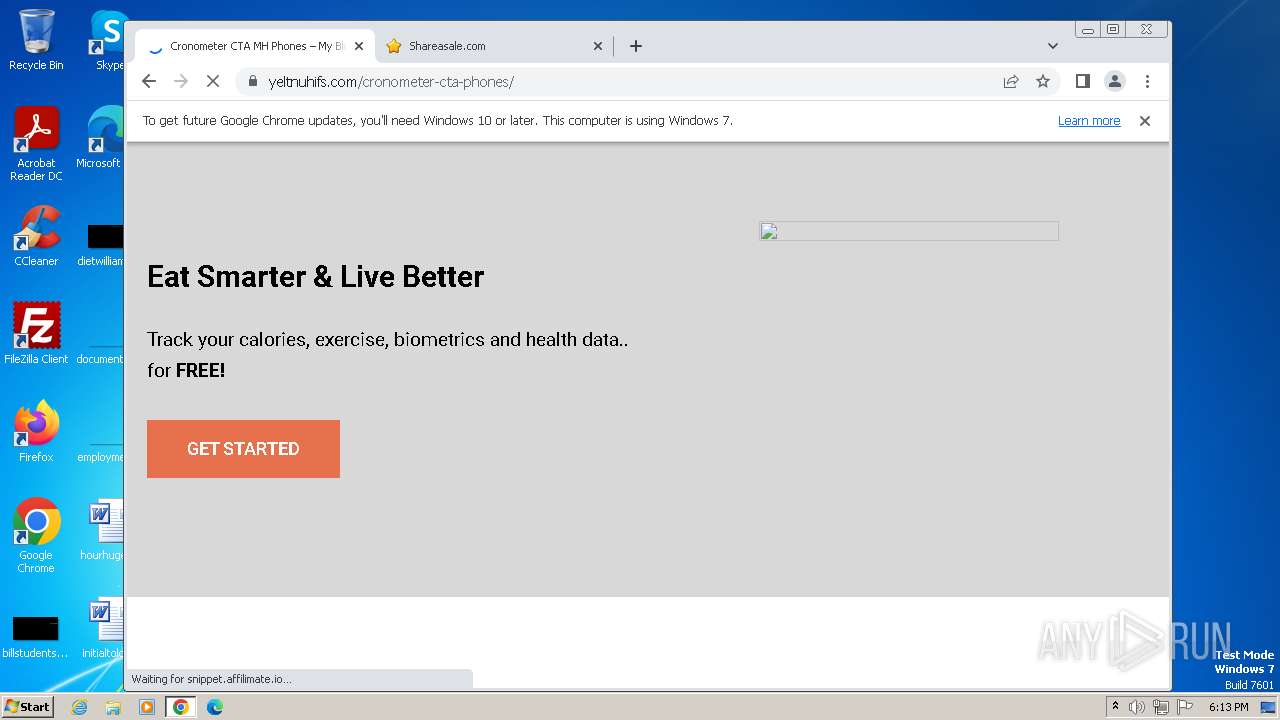Select the FileZilla Client desktop icon
The image size is (1280, 720).
point(36,333)
